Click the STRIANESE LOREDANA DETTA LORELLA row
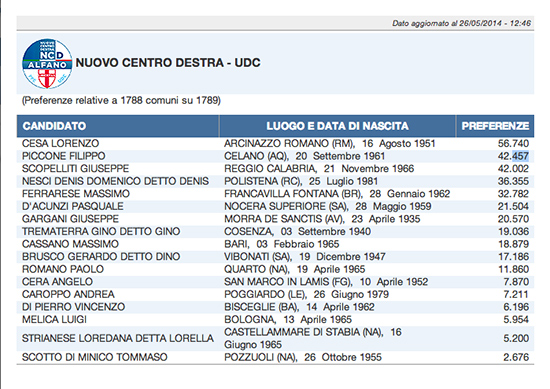550x389 pixels. (x=275, y=338)
